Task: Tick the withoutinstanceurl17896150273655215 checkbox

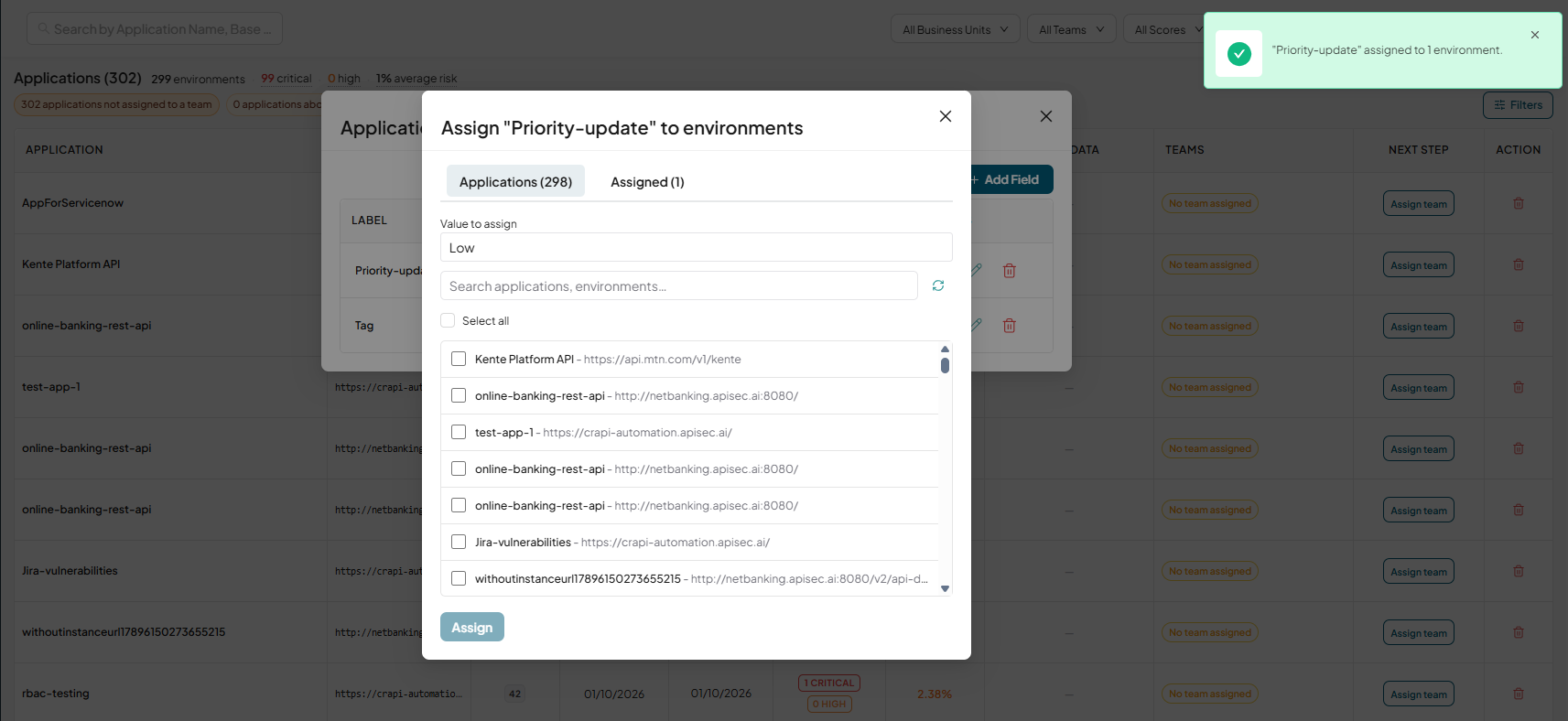Action: [x=459, y=578]
